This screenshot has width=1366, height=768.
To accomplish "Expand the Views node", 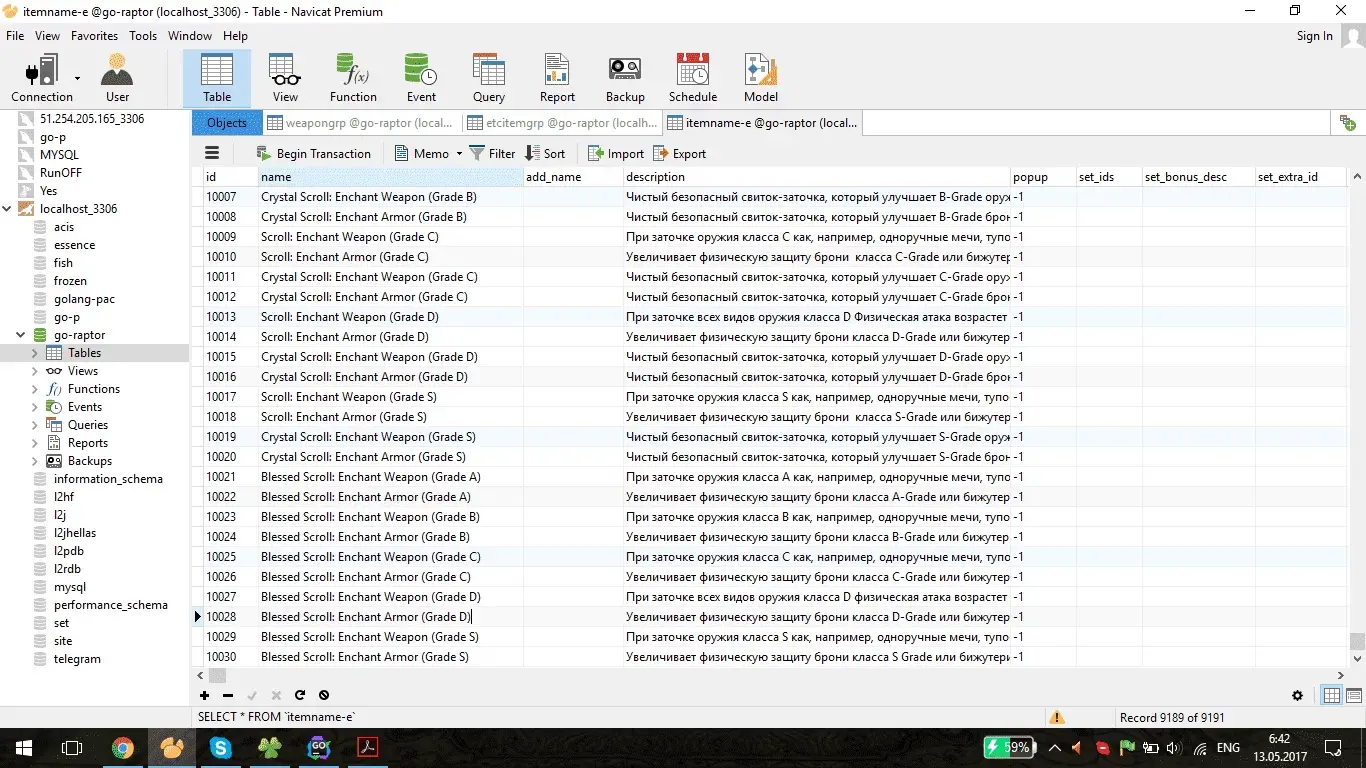I will (35, 371).
